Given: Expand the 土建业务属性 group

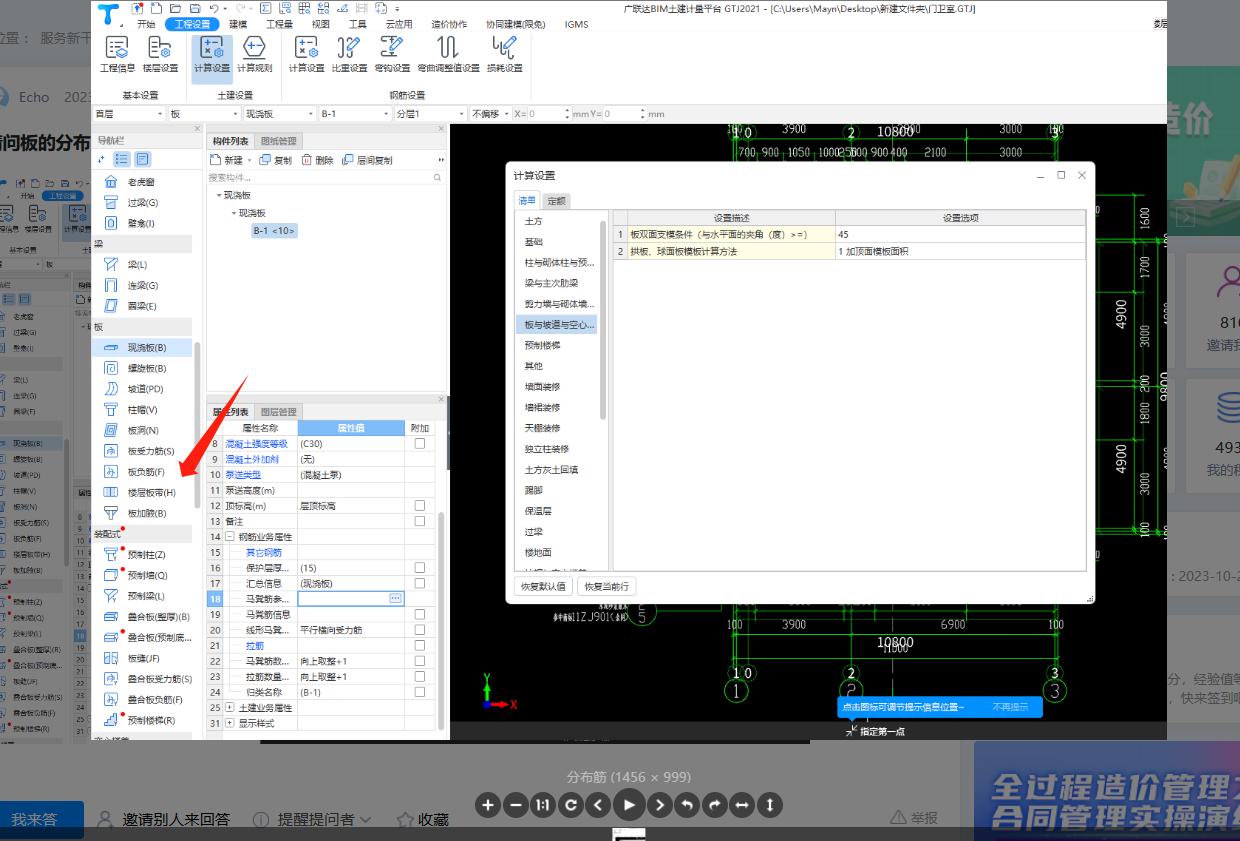Looking at the screenshot, I should click(230, 707).
